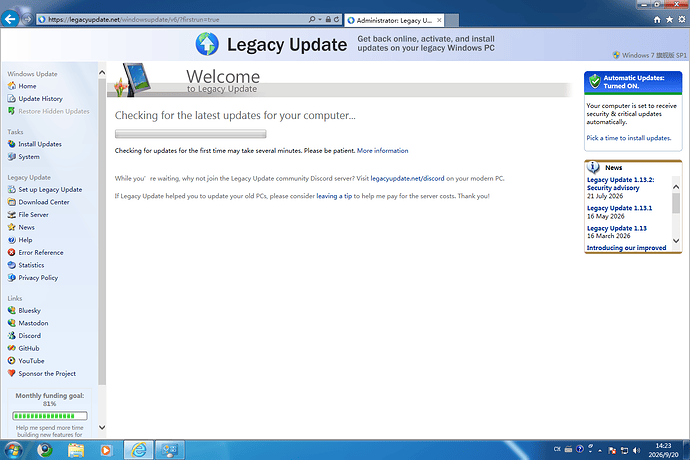Open Update History icon in sidebar
Viewport: 690px width, 460px height.
[x=12, y=99]
